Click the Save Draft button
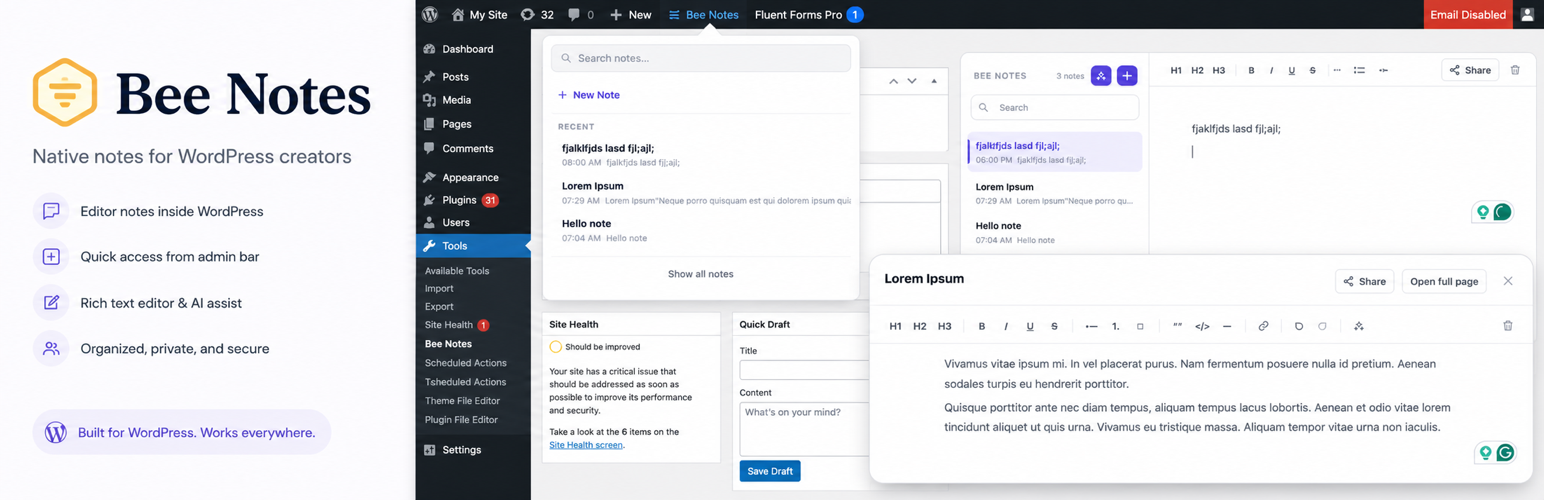The image size is (1544, 500). pyautogui.click(x=770, y=471)
